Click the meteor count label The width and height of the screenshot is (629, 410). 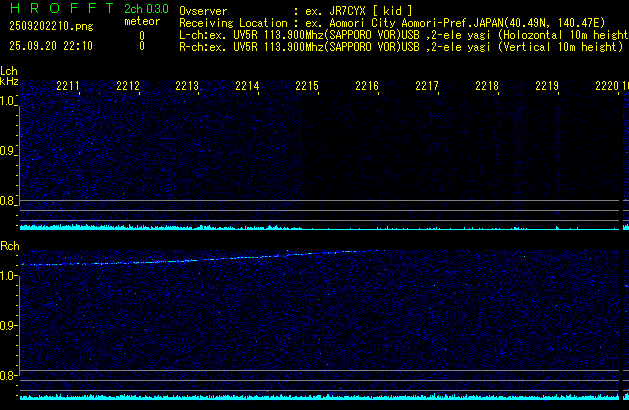click(x=140, y=21)
